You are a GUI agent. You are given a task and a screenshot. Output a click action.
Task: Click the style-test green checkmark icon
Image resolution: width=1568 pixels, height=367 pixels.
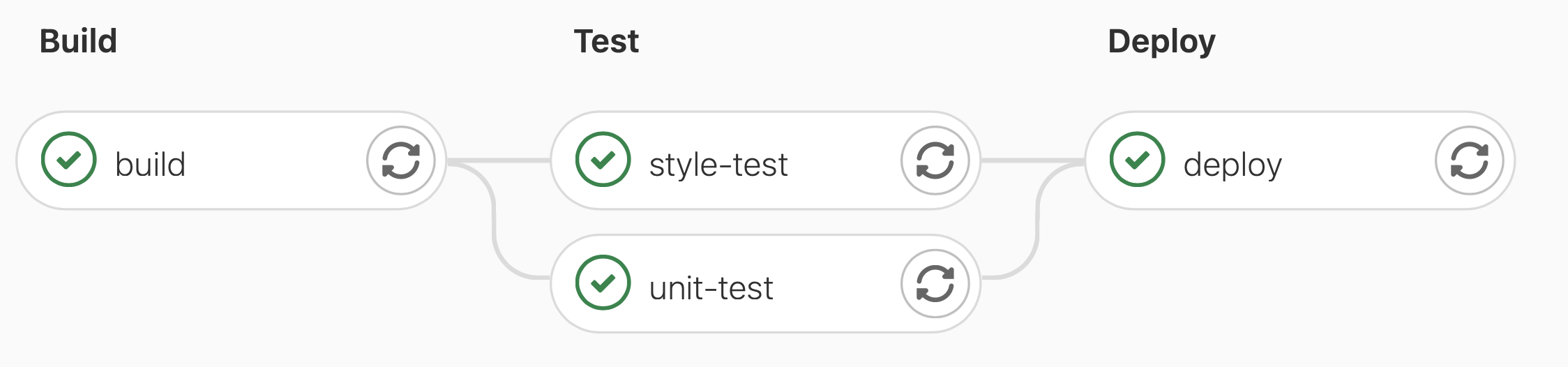tap(603, 160)
